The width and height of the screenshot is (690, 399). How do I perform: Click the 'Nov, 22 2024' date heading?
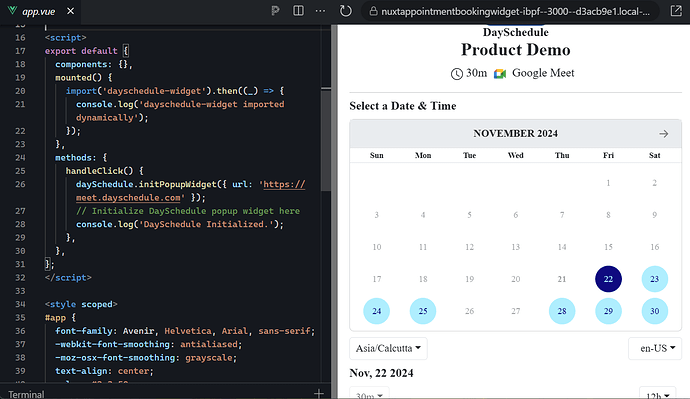pos(381,373)
